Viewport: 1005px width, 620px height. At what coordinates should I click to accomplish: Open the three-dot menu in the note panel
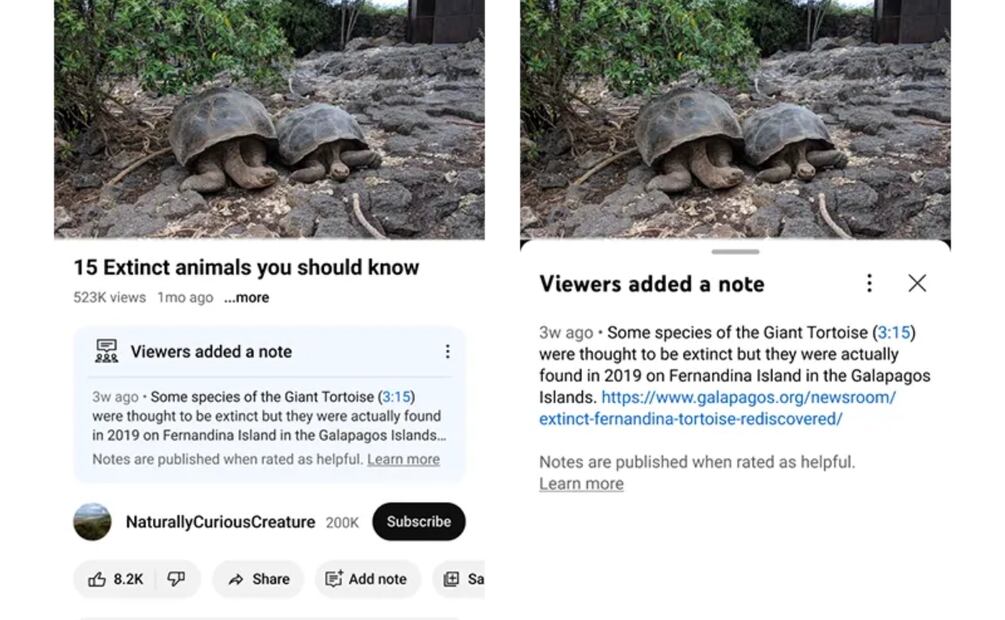[x=869, y=283]
